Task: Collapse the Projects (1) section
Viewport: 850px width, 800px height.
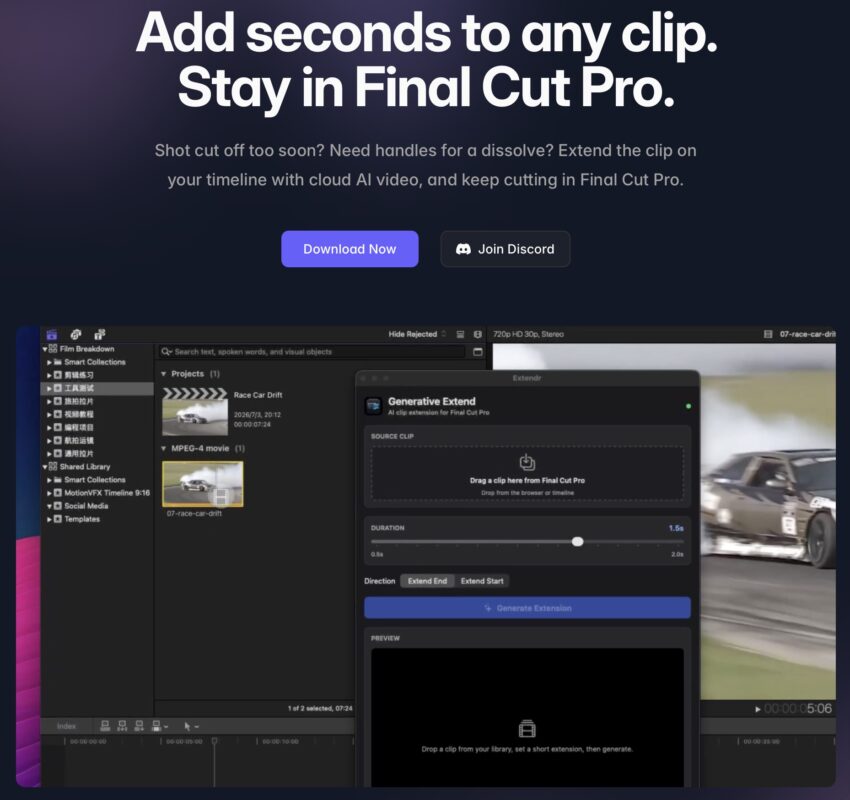Action: tap(164, 374)
